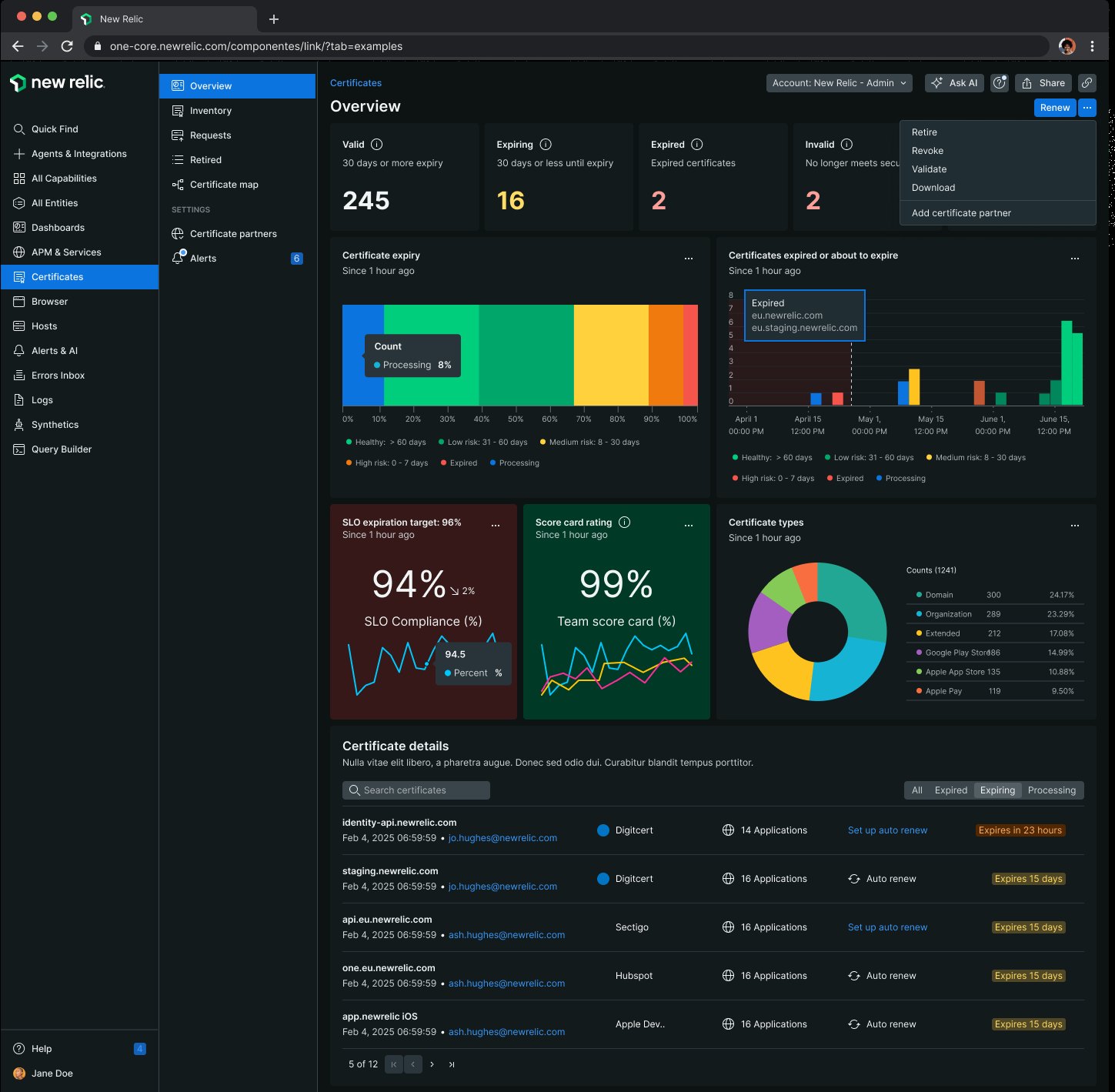Open Dashboards from the left sidebar

pyautogui.click(x=49, y=228)
